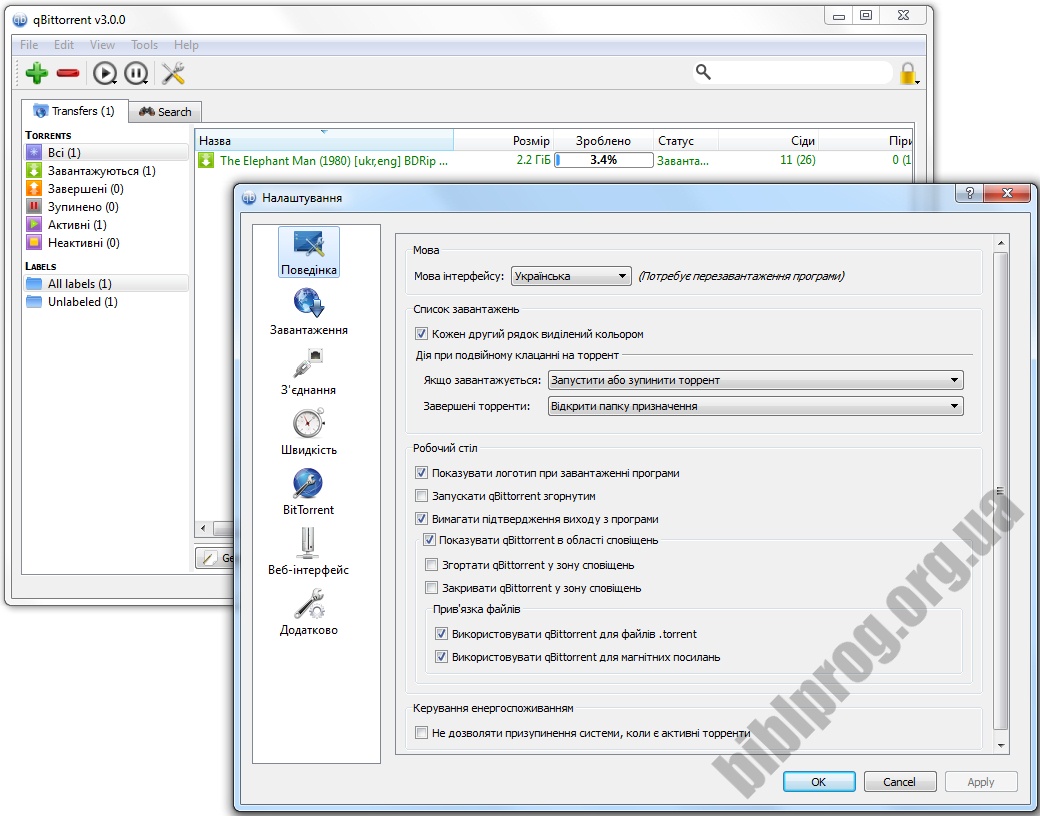This screenshot has height=816, width=1040.
Task: Click the Apply button in settings
Action: [x=980, y=782]
